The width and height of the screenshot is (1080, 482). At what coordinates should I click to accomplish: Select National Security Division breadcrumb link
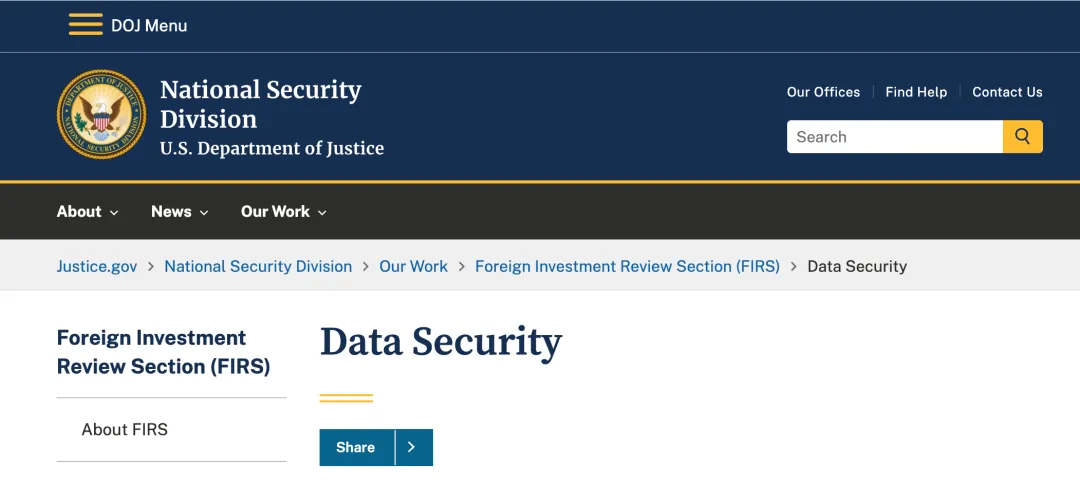click(258, 266)
